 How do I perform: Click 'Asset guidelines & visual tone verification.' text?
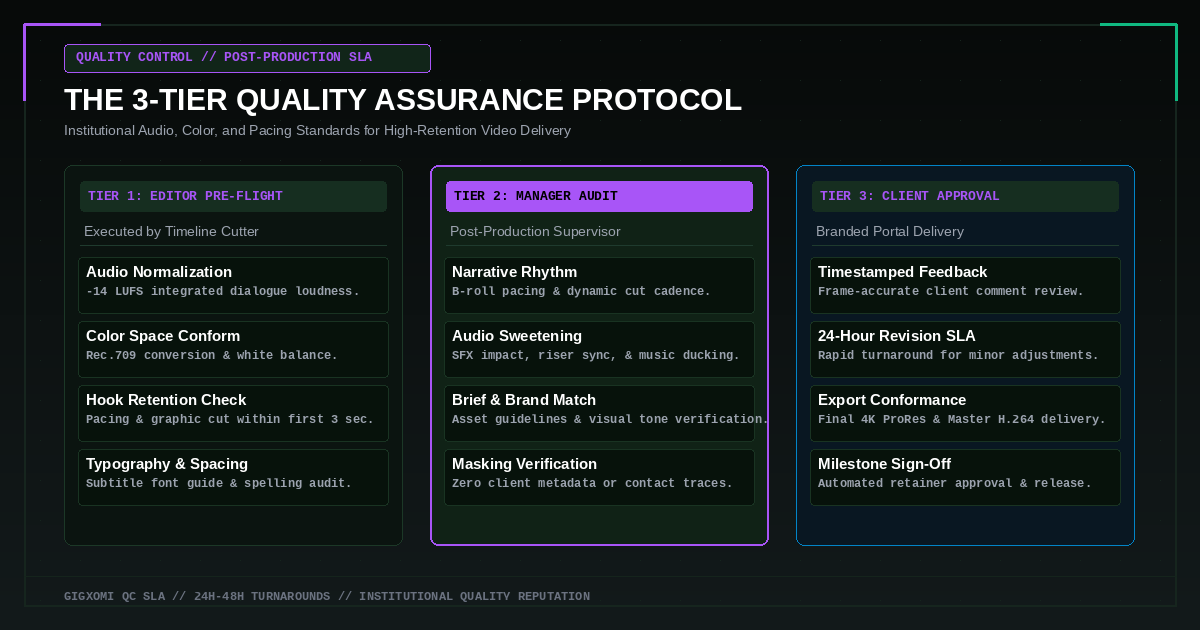pyautogui.click(x=610, y=419)
